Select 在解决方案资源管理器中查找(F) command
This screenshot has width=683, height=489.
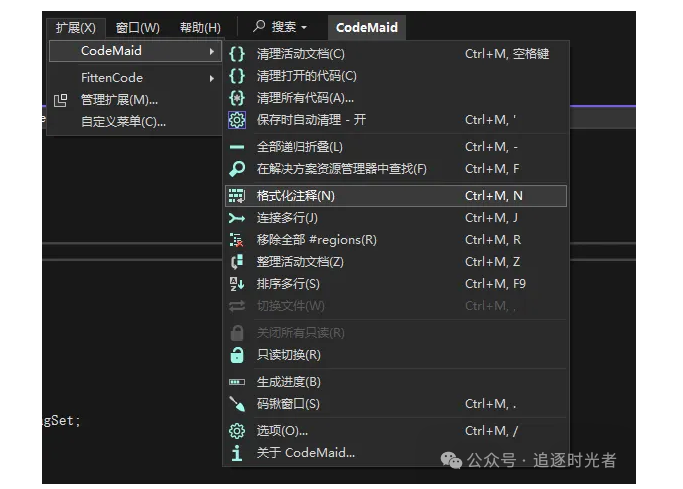[396, 169]
